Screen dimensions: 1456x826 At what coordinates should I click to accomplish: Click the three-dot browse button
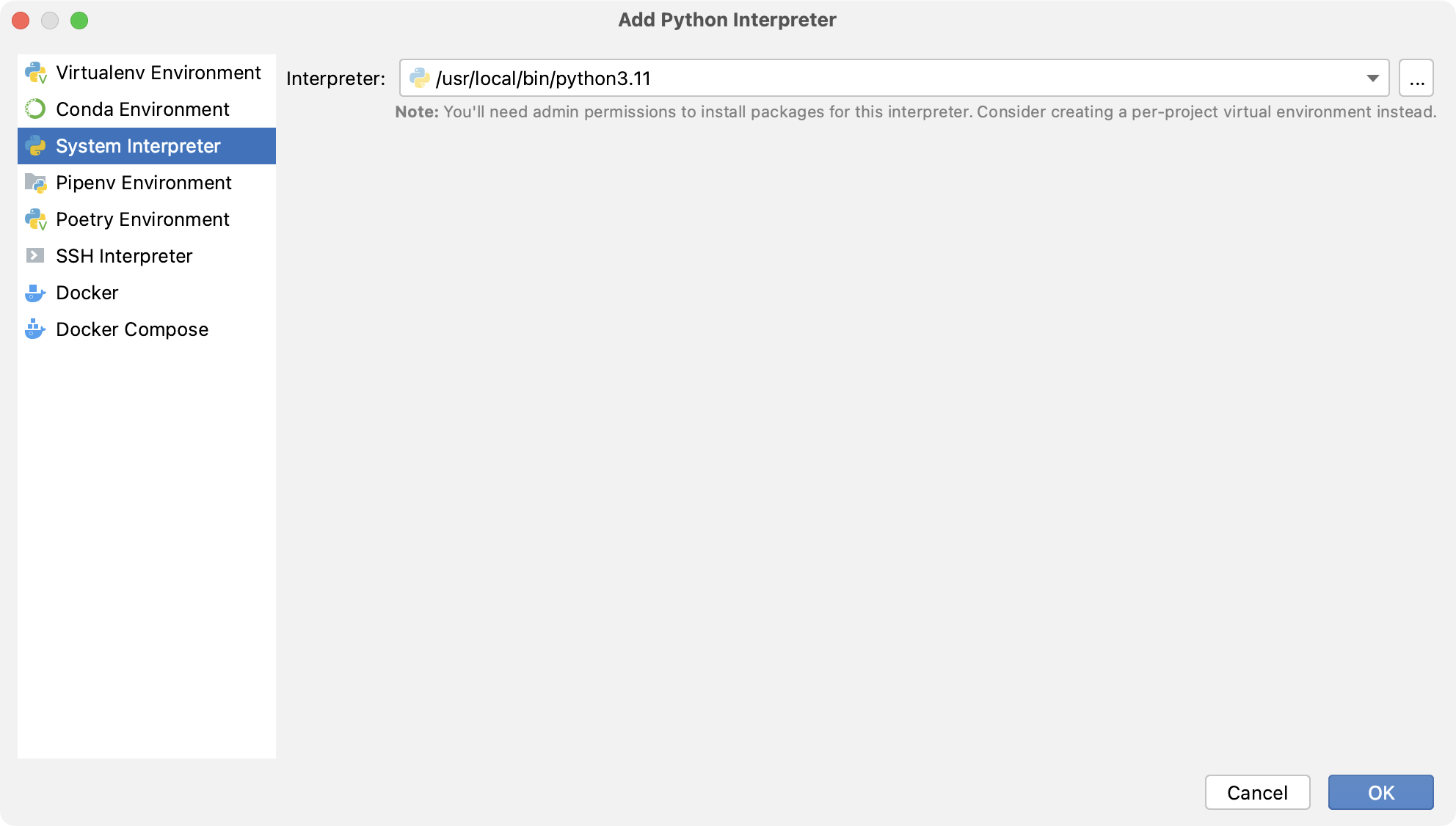1417,78
